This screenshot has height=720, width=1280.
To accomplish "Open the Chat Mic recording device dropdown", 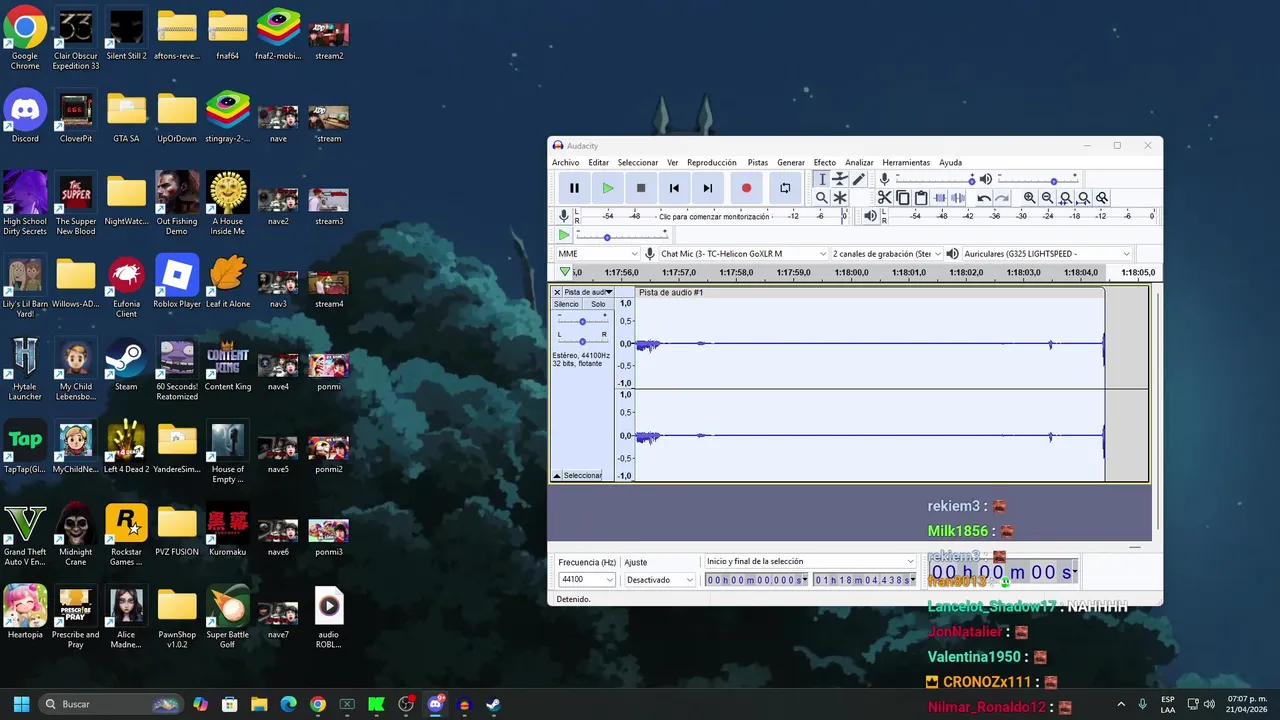I will coord(744,254).
